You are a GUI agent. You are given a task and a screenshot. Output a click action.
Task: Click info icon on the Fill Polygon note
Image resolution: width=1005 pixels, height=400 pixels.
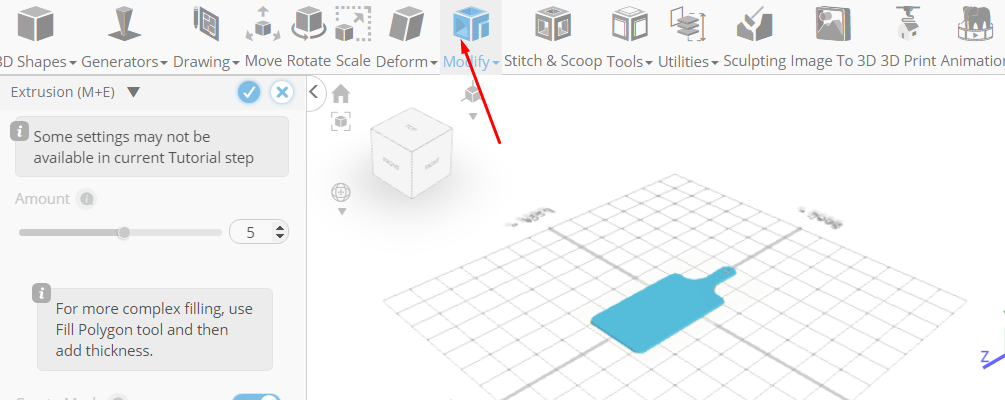point(42,294)
